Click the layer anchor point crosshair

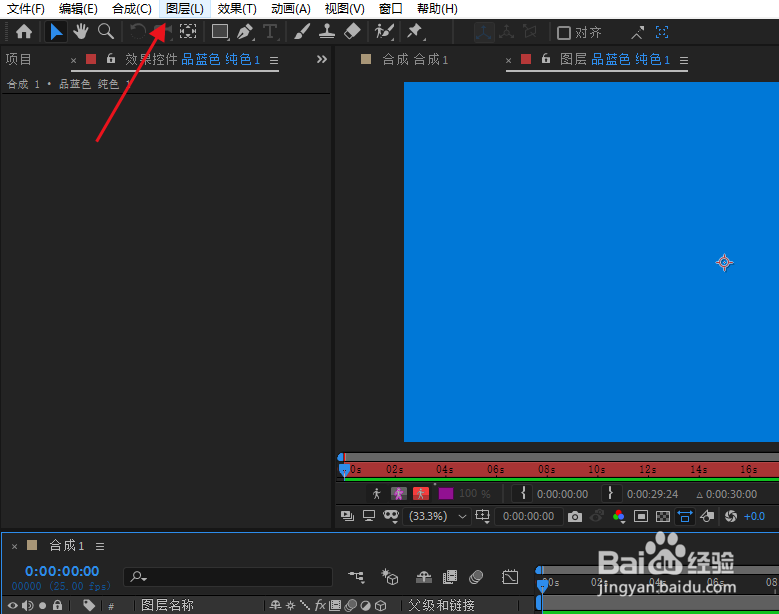[724, 262]
